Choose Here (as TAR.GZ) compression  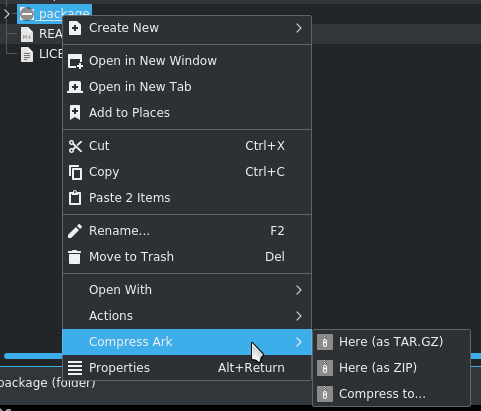point(391,342)
